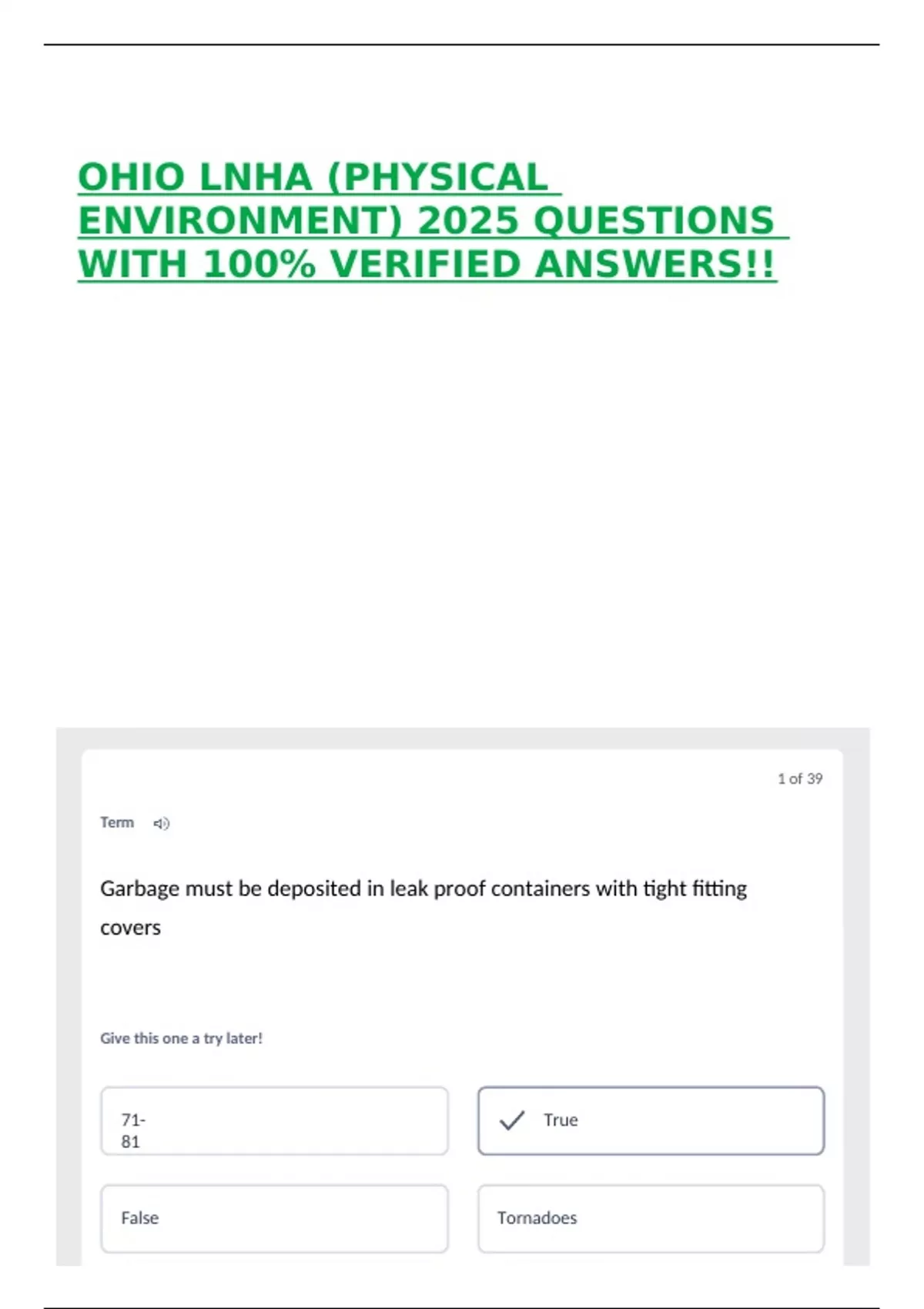Follow the WITH 100% VERIFIED ANSWERS!! link
The image size is (924, 1309).
click(427, 265)
